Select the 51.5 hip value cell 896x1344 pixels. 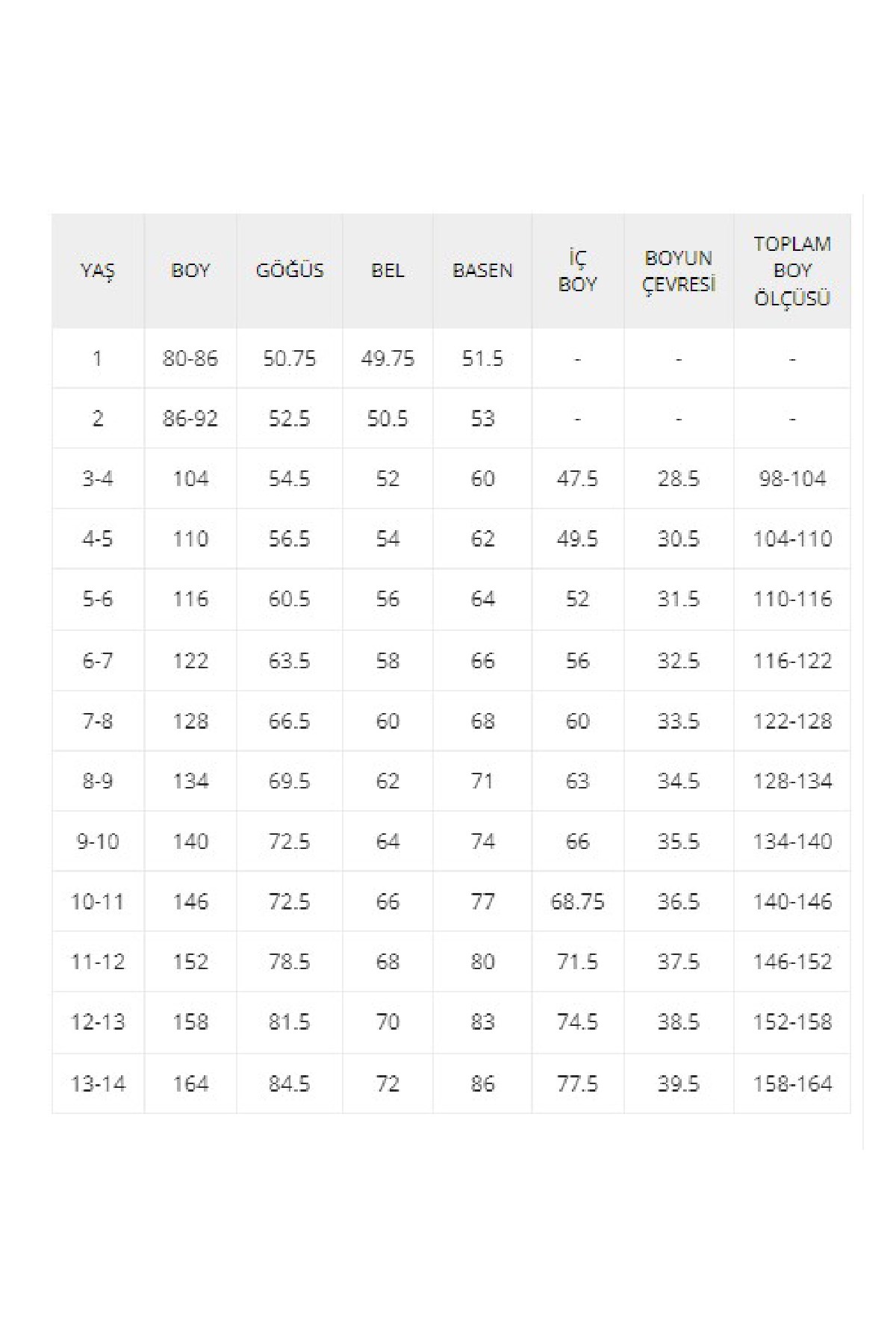[x=482, y=359]
